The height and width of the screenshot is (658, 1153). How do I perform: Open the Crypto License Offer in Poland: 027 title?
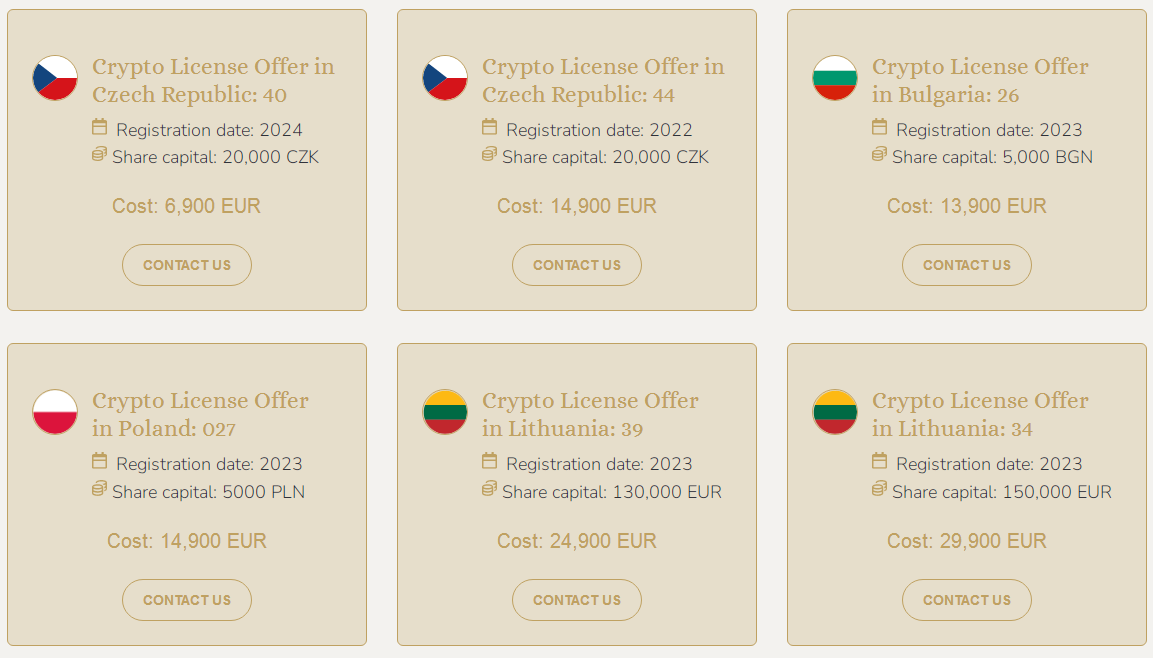pyautogui.click(x=200, y=414)
